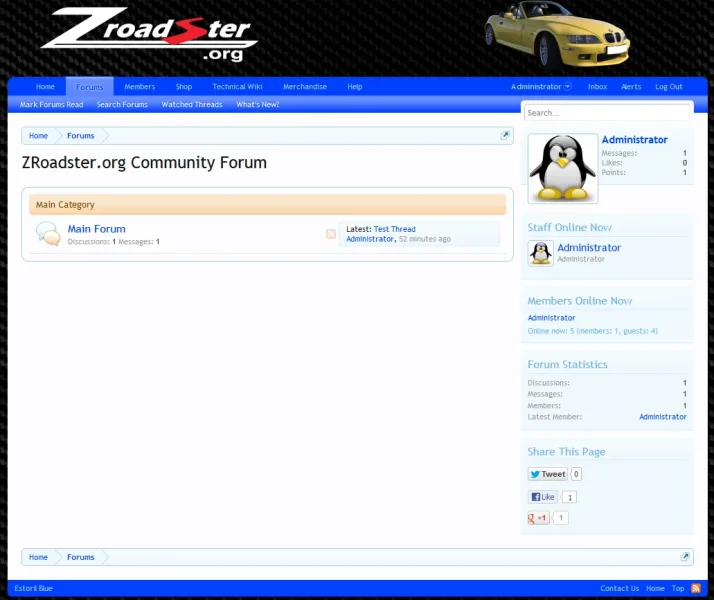The width and height of the screenshot is (714, 600).
Task: Click Search Forums
Action: pos(122,104)
